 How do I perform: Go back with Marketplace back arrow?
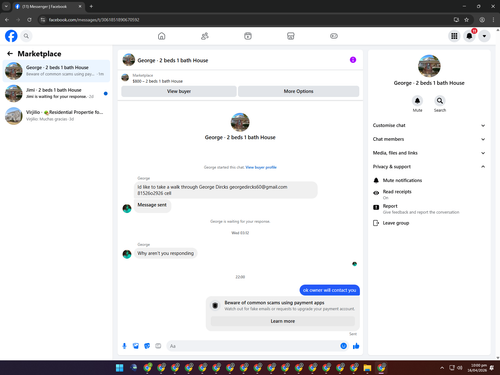[10, 54]
